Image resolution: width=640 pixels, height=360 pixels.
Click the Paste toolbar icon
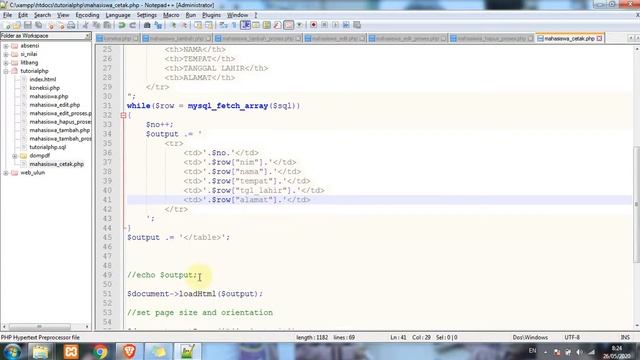click(107, 25)
